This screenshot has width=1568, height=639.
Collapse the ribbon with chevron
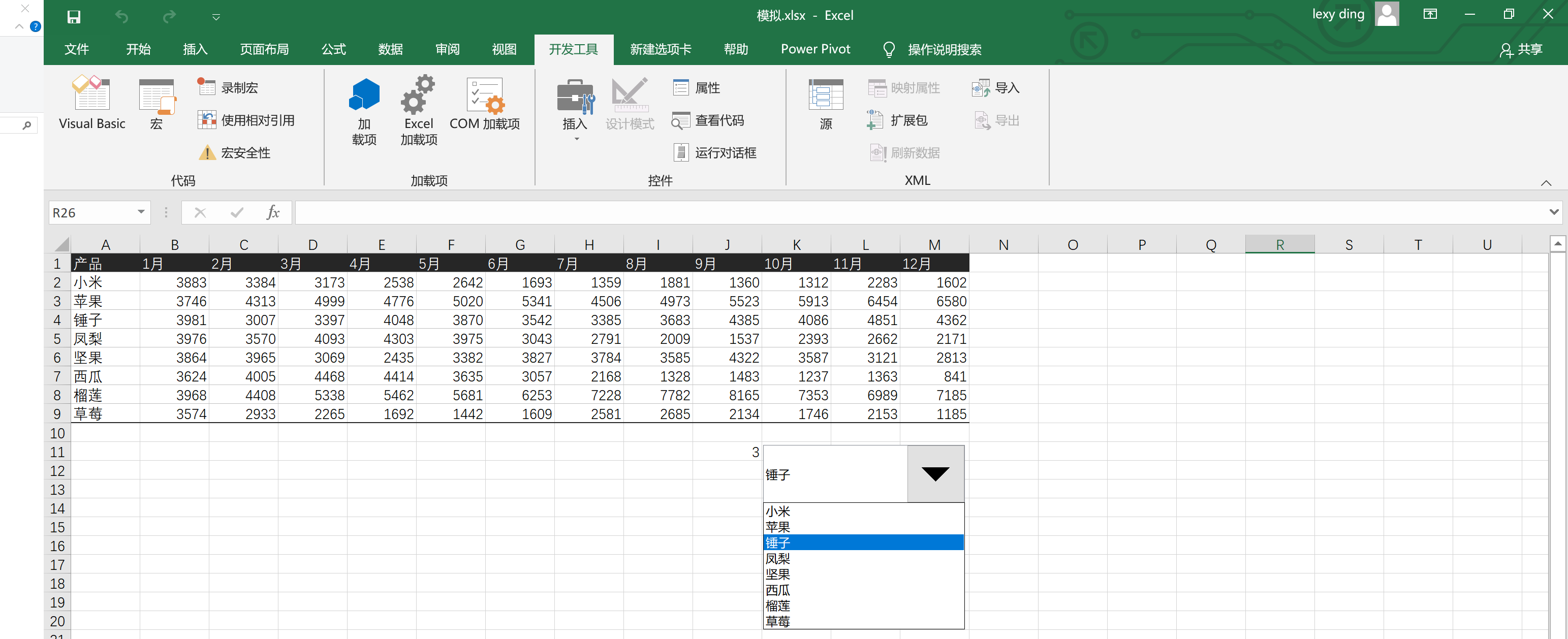[x=1546, y=182]
